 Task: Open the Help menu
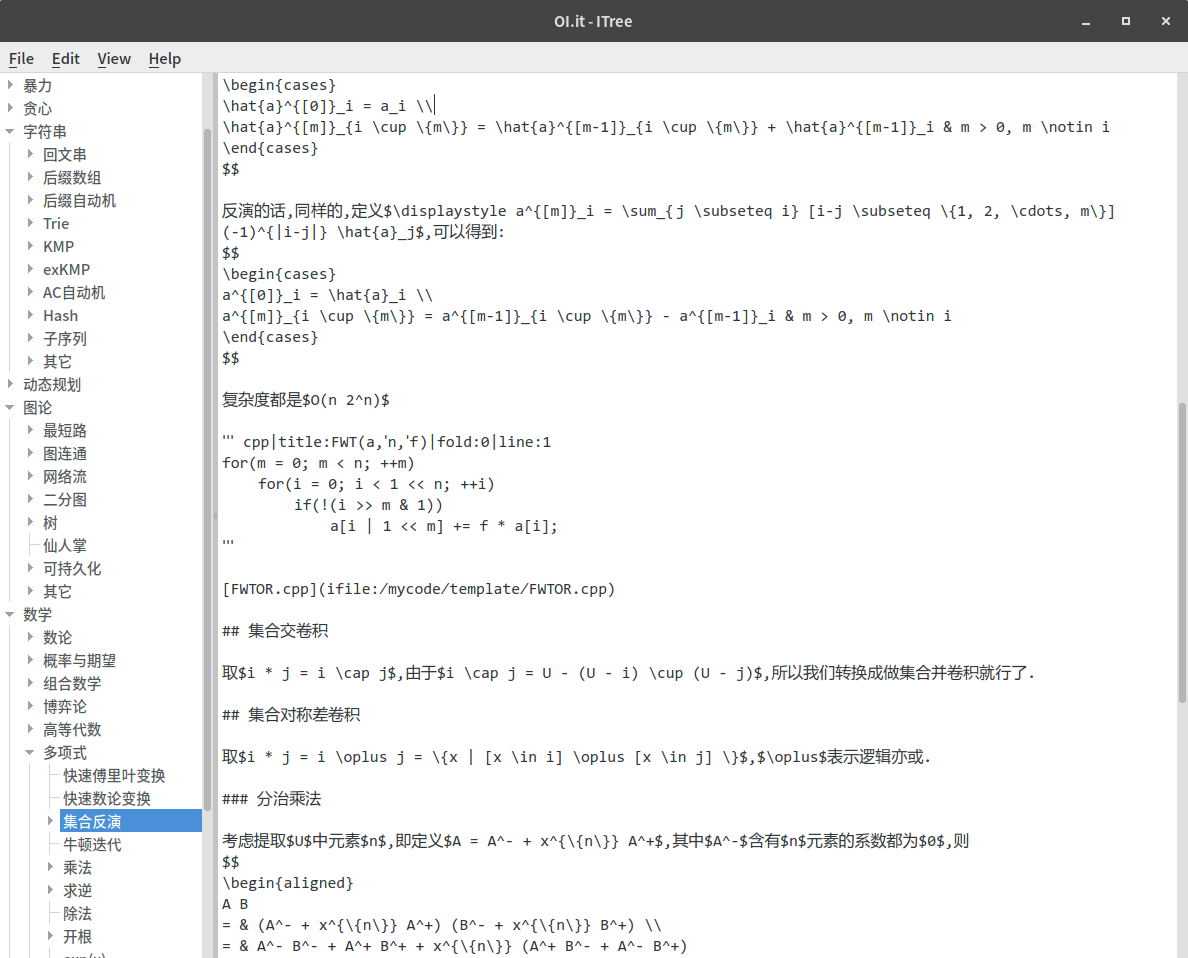tap(164, 59)
